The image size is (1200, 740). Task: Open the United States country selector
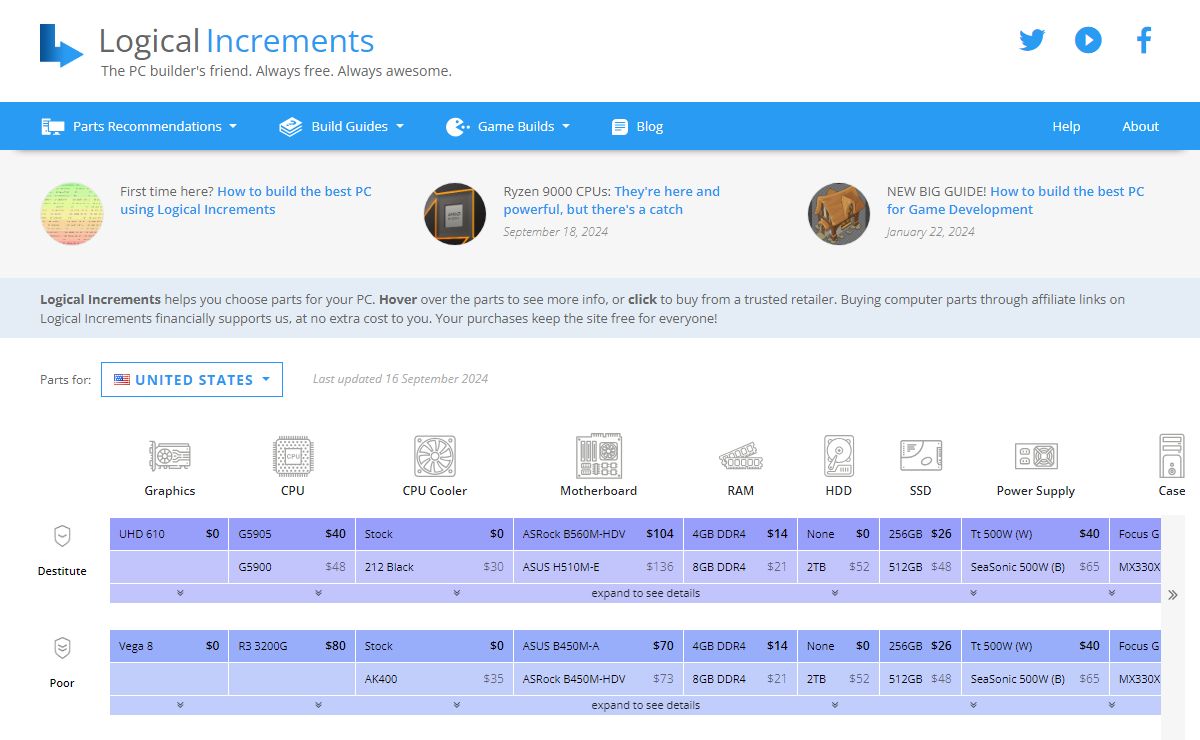click(x=192, y=380)
